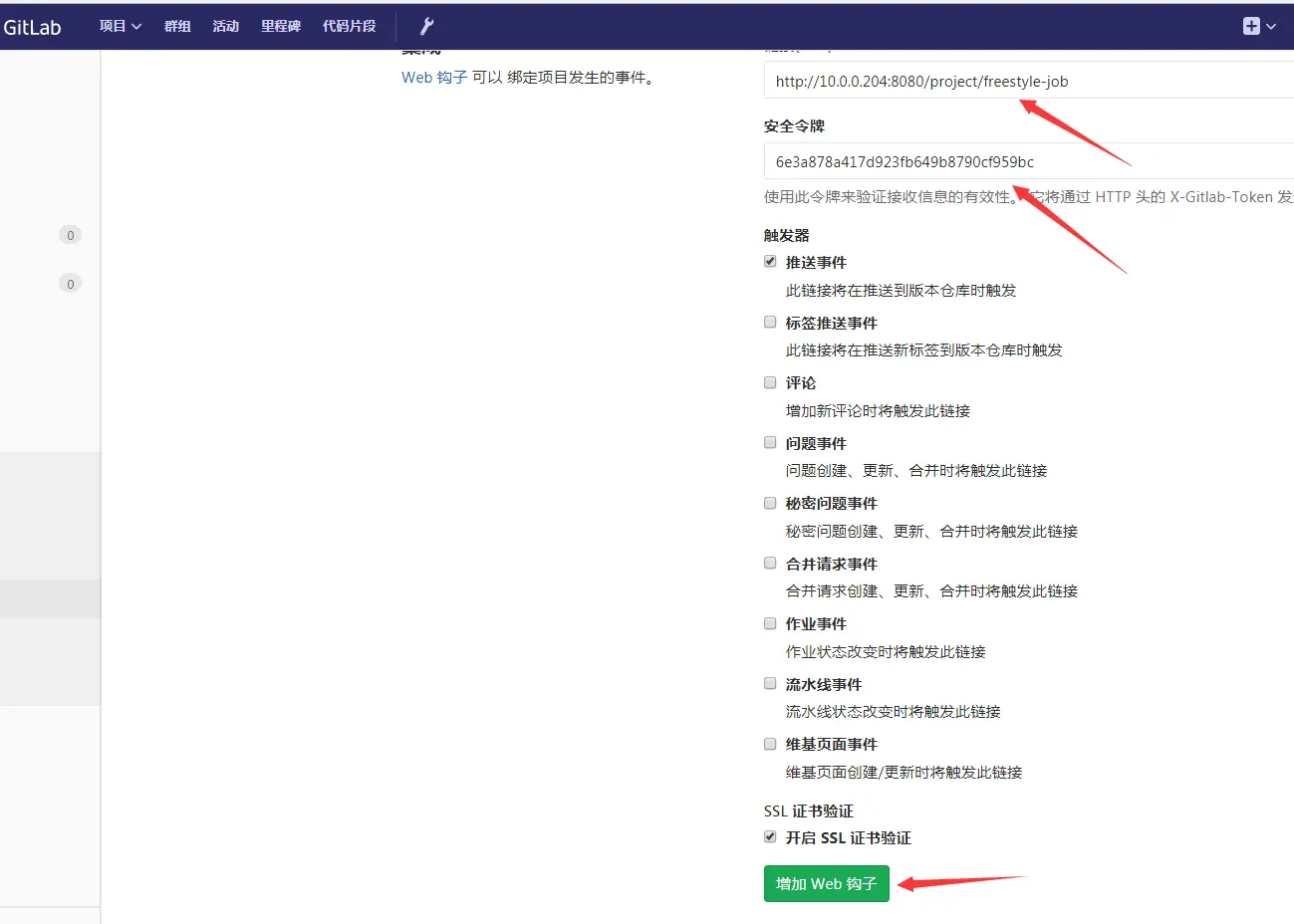1294x924 pixels.
Task: Open the 群组 menu item
Action: click(177, 26)
